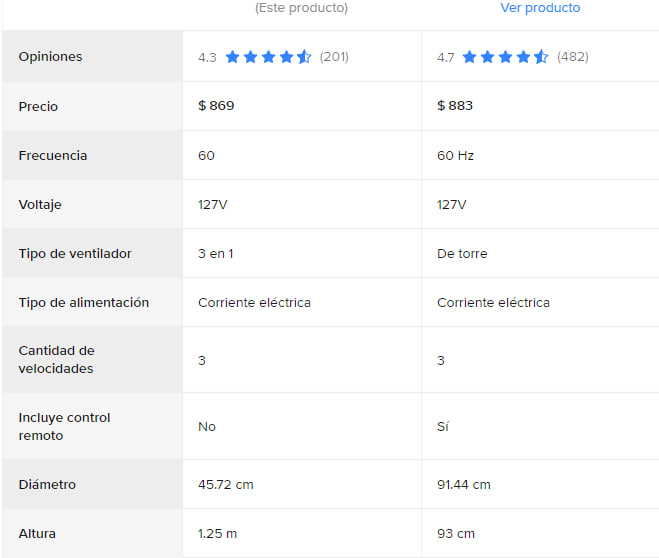The width and height of the screenshot is (659, 558).
Task: Click fourth star of 4.3 rating
Action: 286,56
